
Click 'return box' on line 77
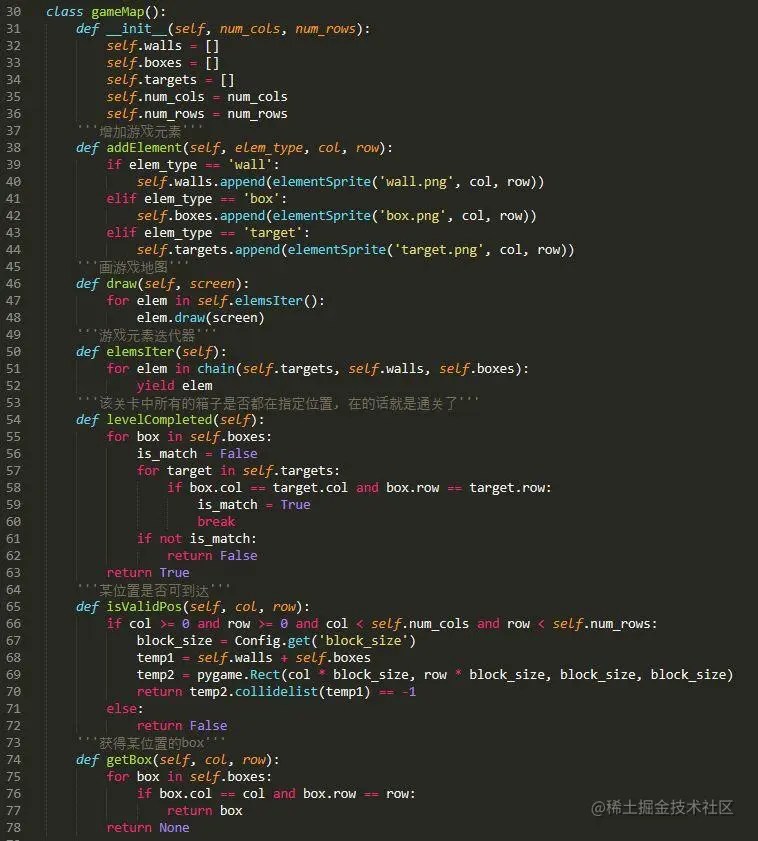(204, 811)
